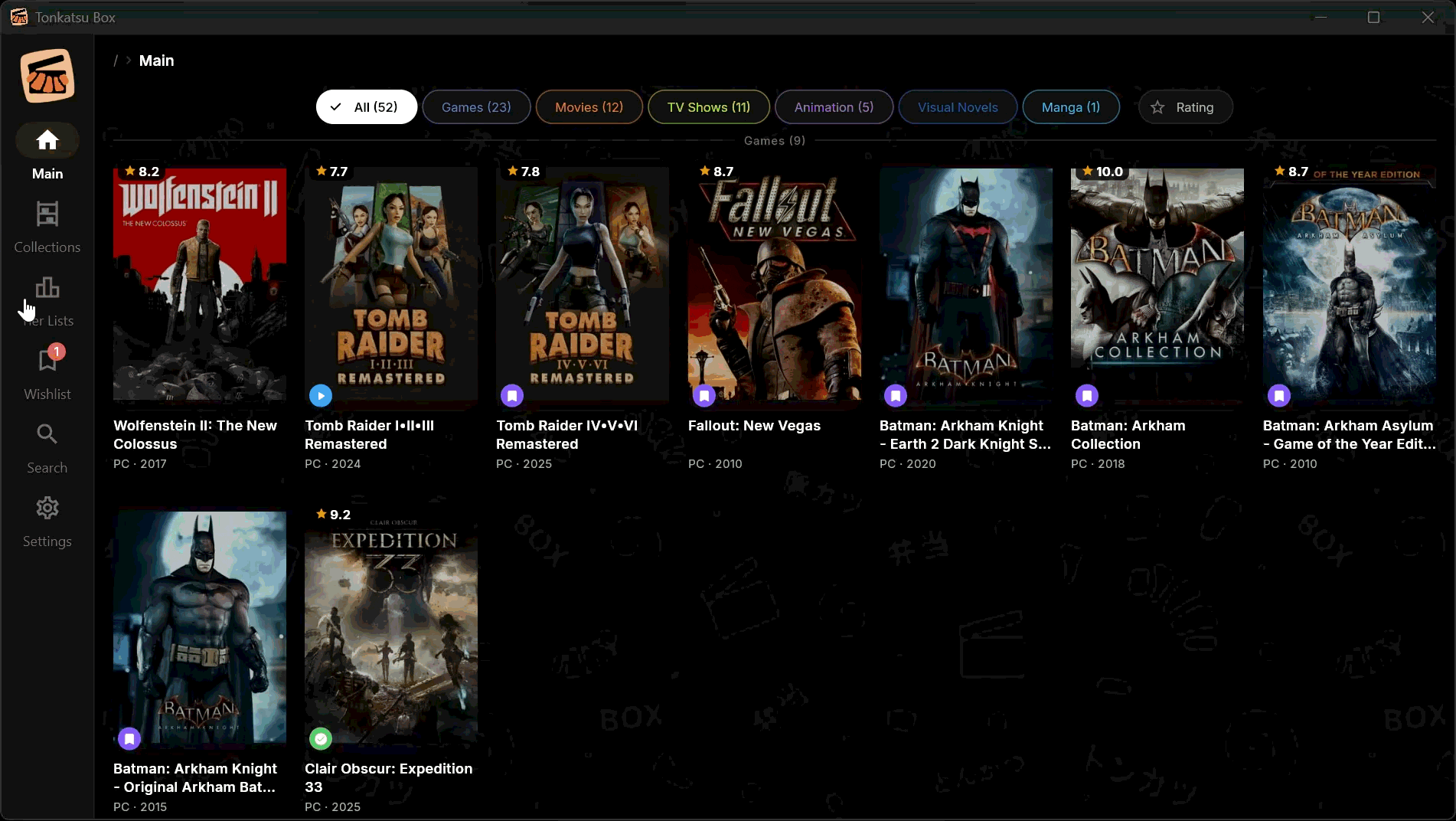Open Settings gear icon in sidebar

coord(47,508)
